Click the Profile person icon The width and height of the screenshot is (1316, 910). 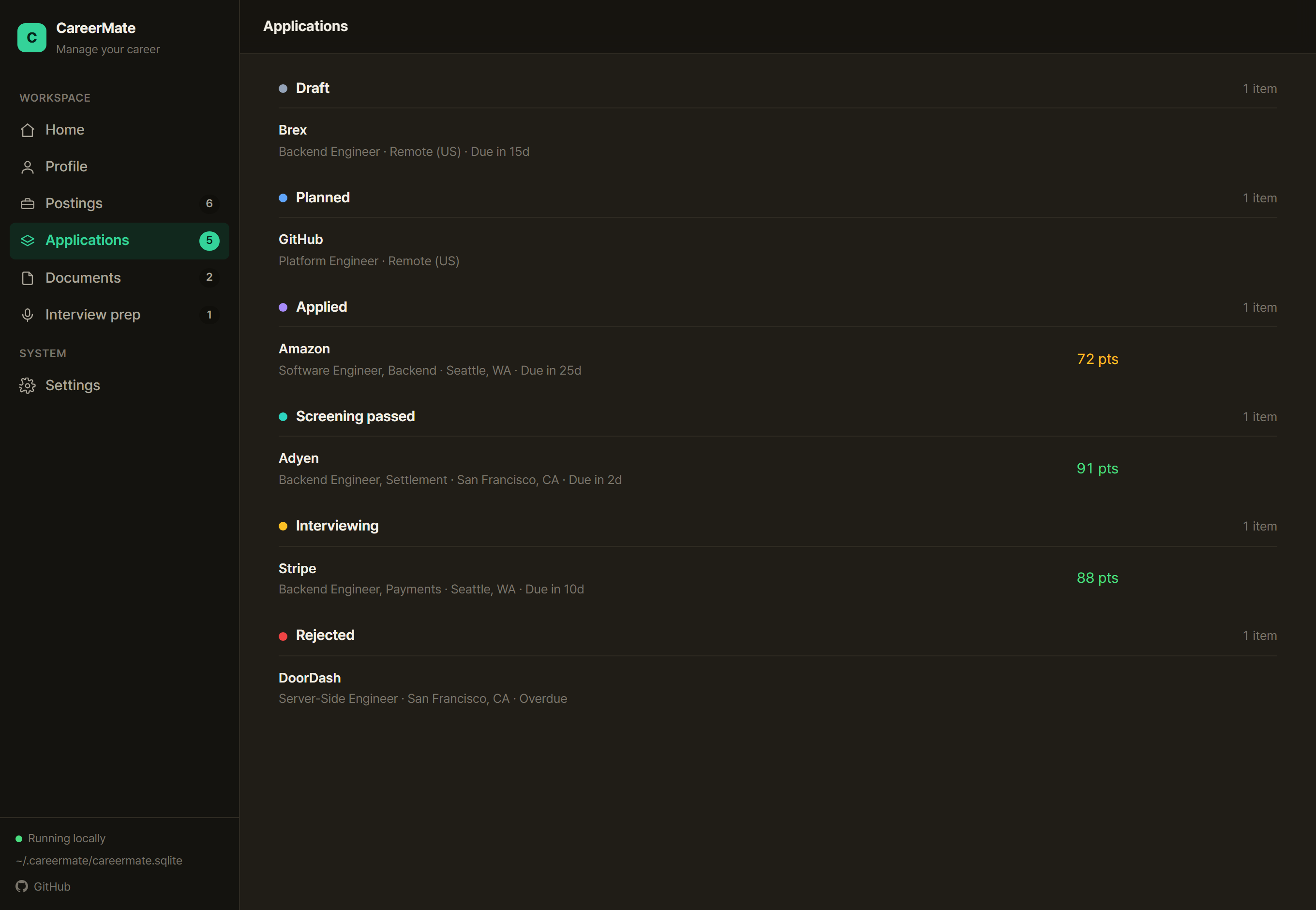[x=28, y=167]
